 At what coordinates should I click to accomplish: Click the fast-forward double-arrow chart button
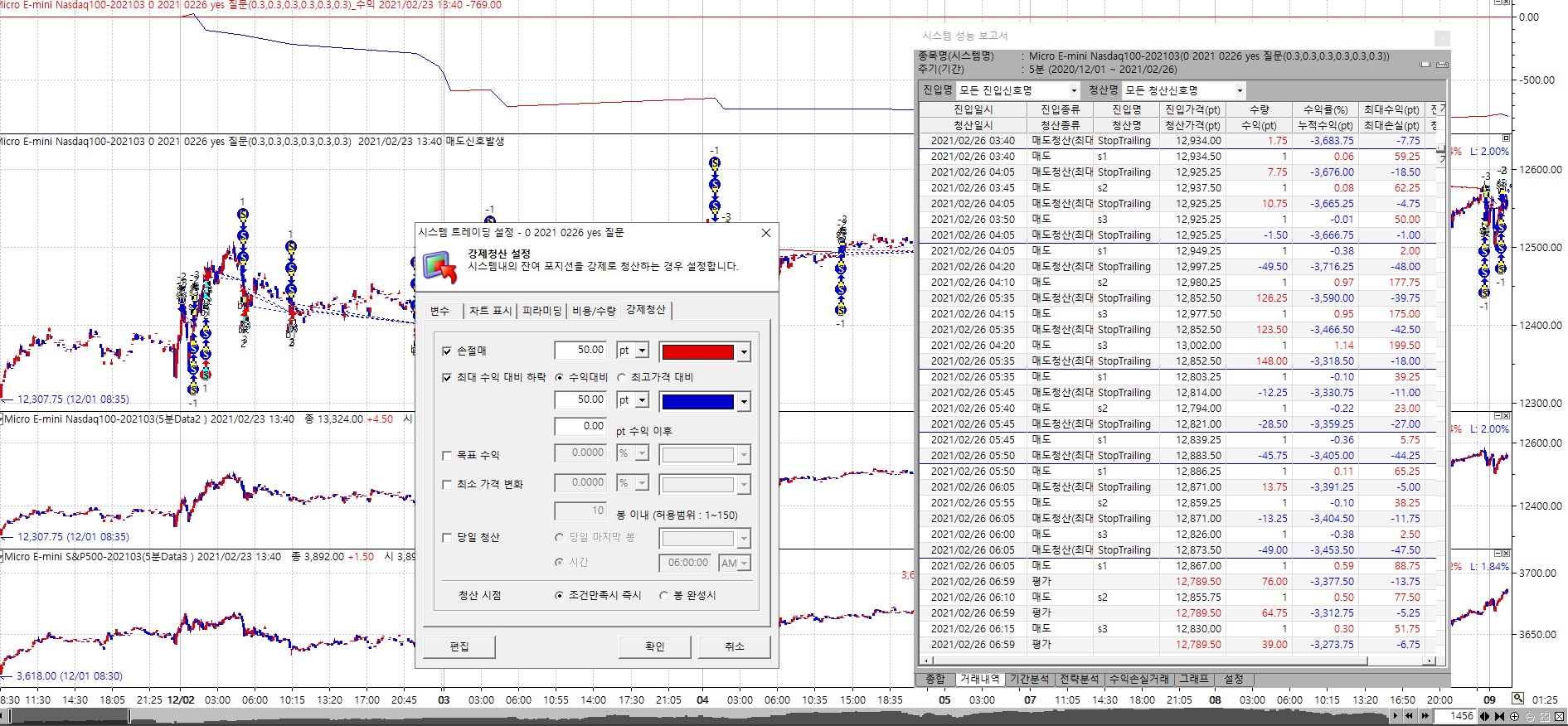tap(1425, 716)
